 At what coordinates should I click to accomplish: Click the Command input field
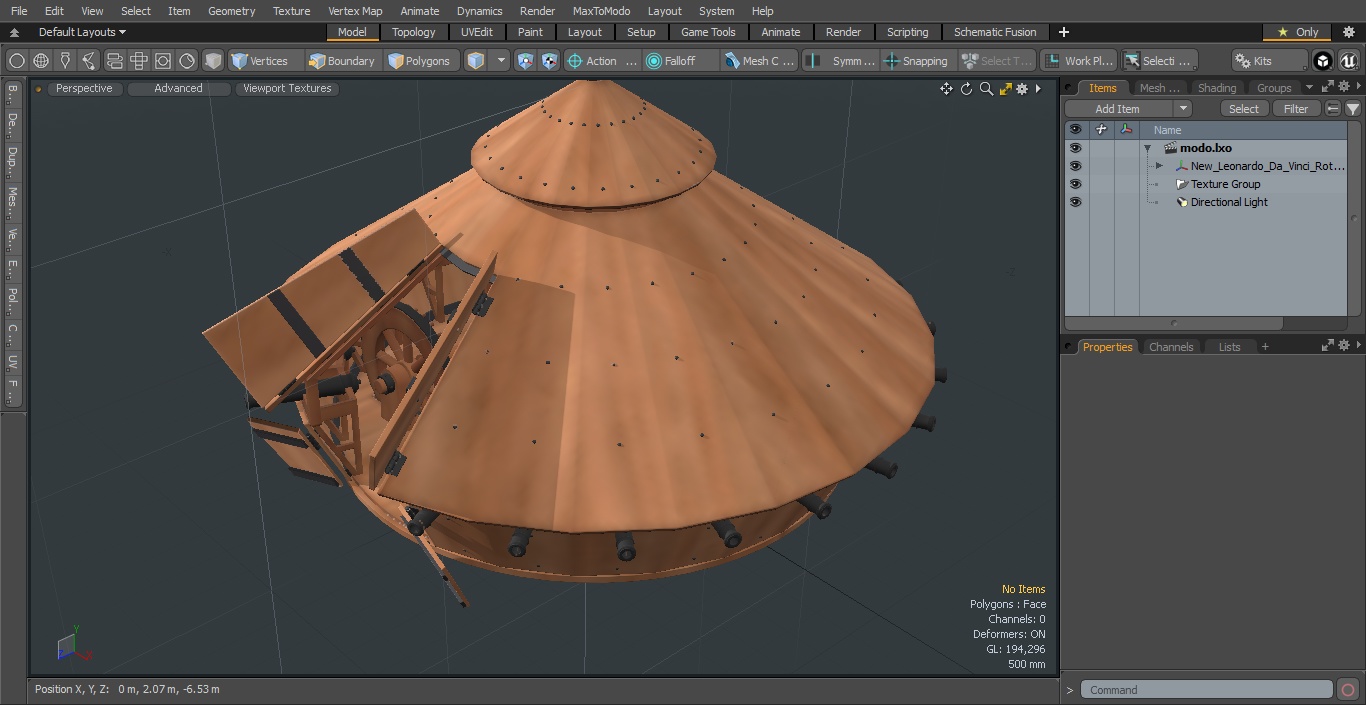[x=1206, y=690]
